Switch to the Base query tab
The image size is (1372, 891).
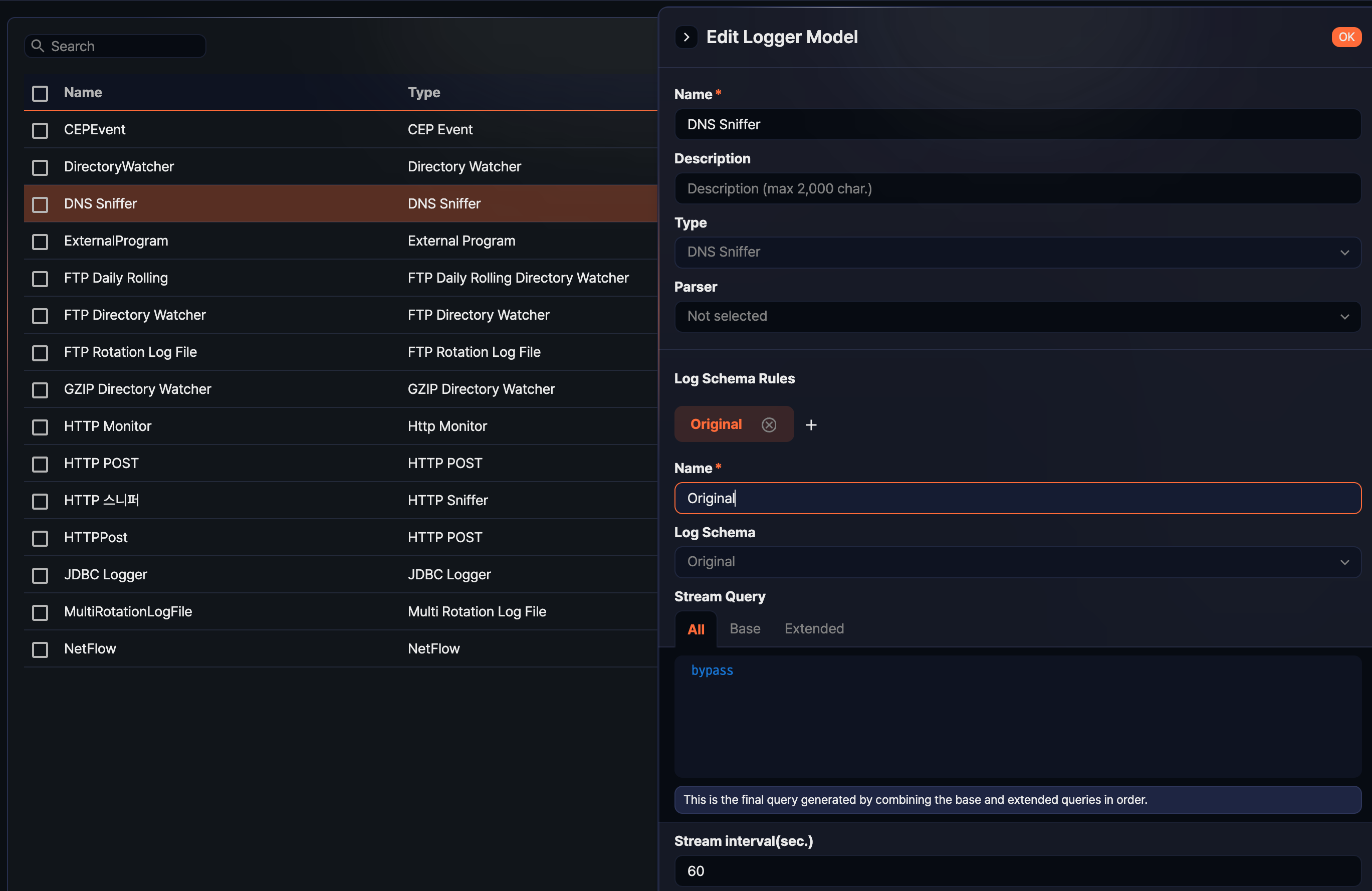(744, 629)
